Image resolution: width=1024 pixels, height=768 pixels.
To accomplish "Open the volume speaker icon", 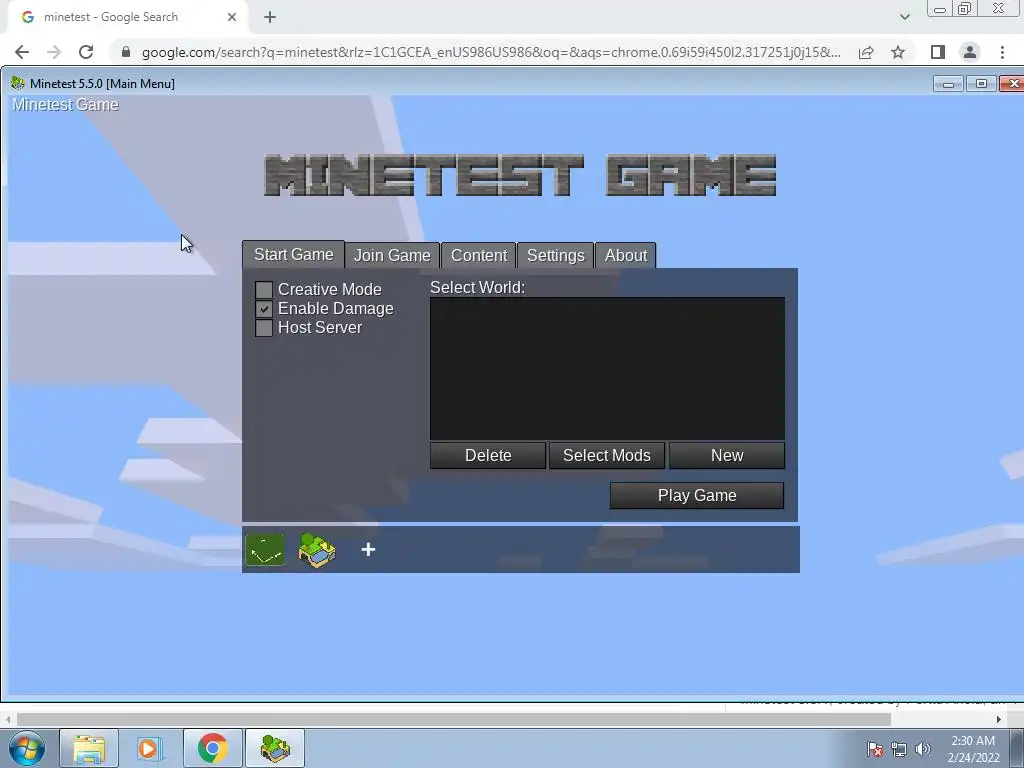I will (923, 749).
